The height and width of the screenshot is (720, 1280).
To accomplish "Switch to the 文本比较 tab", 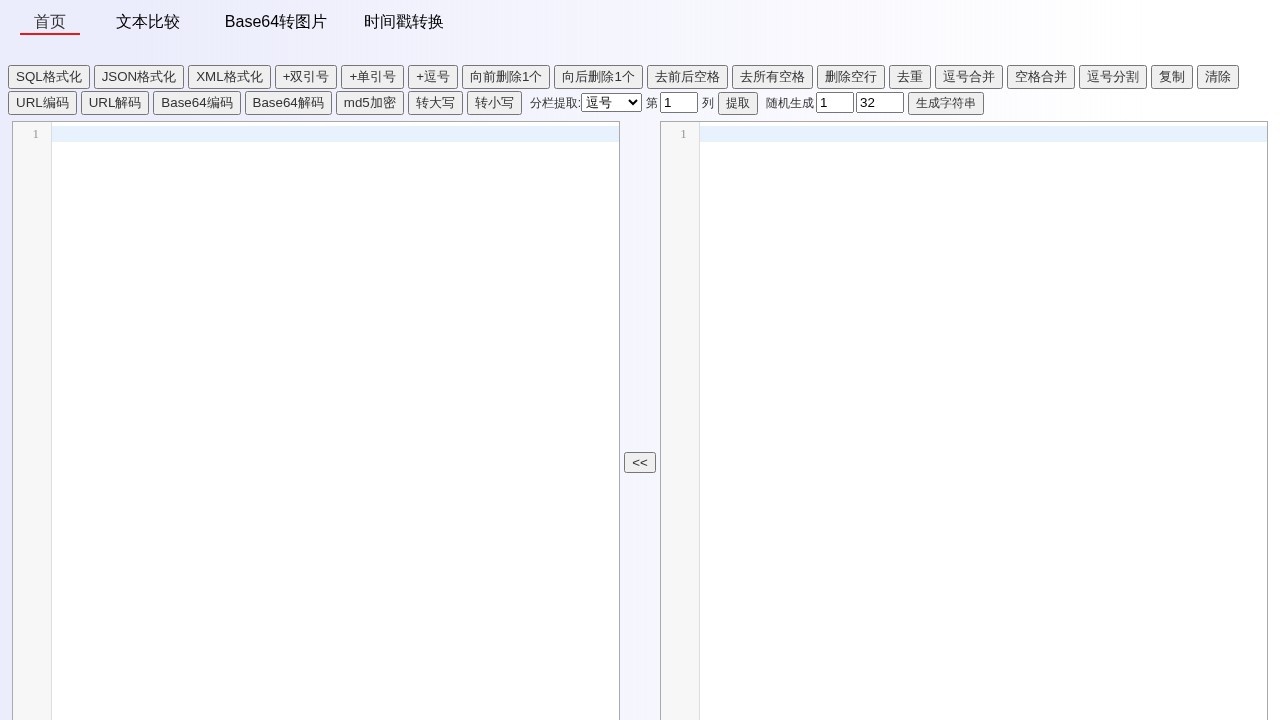I will point(148,22).
